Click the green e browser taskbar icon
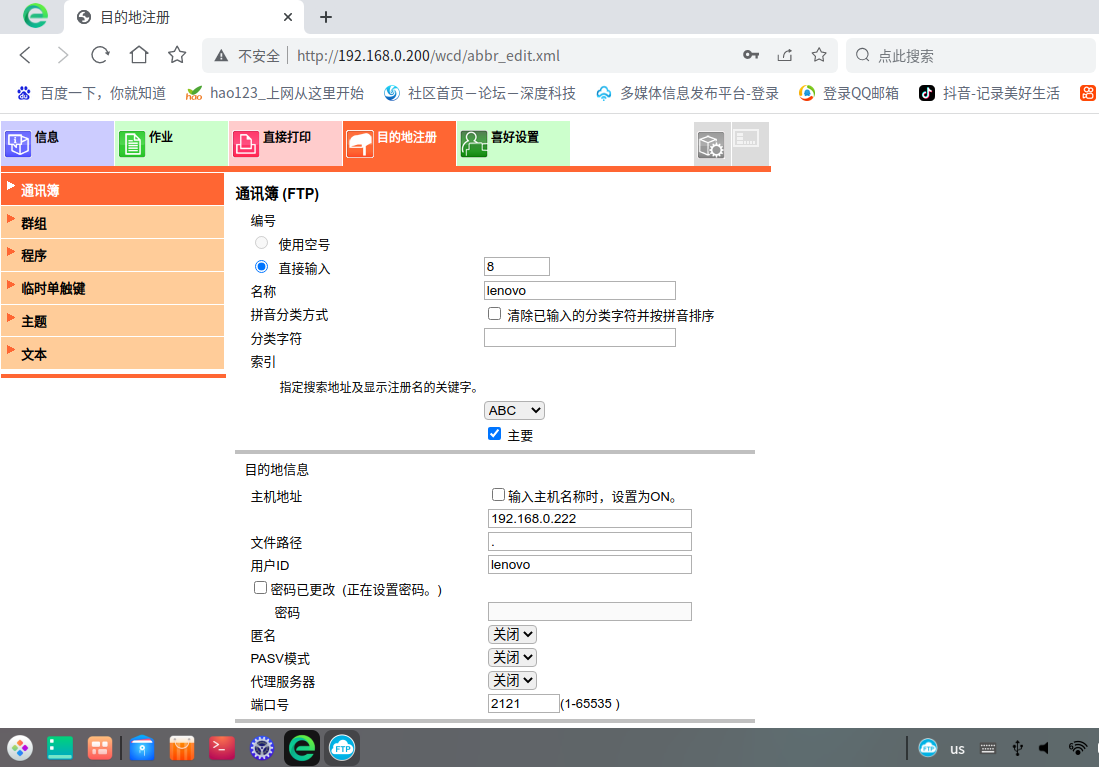This screenshot has height=767, width=1099. coord(302,748)
